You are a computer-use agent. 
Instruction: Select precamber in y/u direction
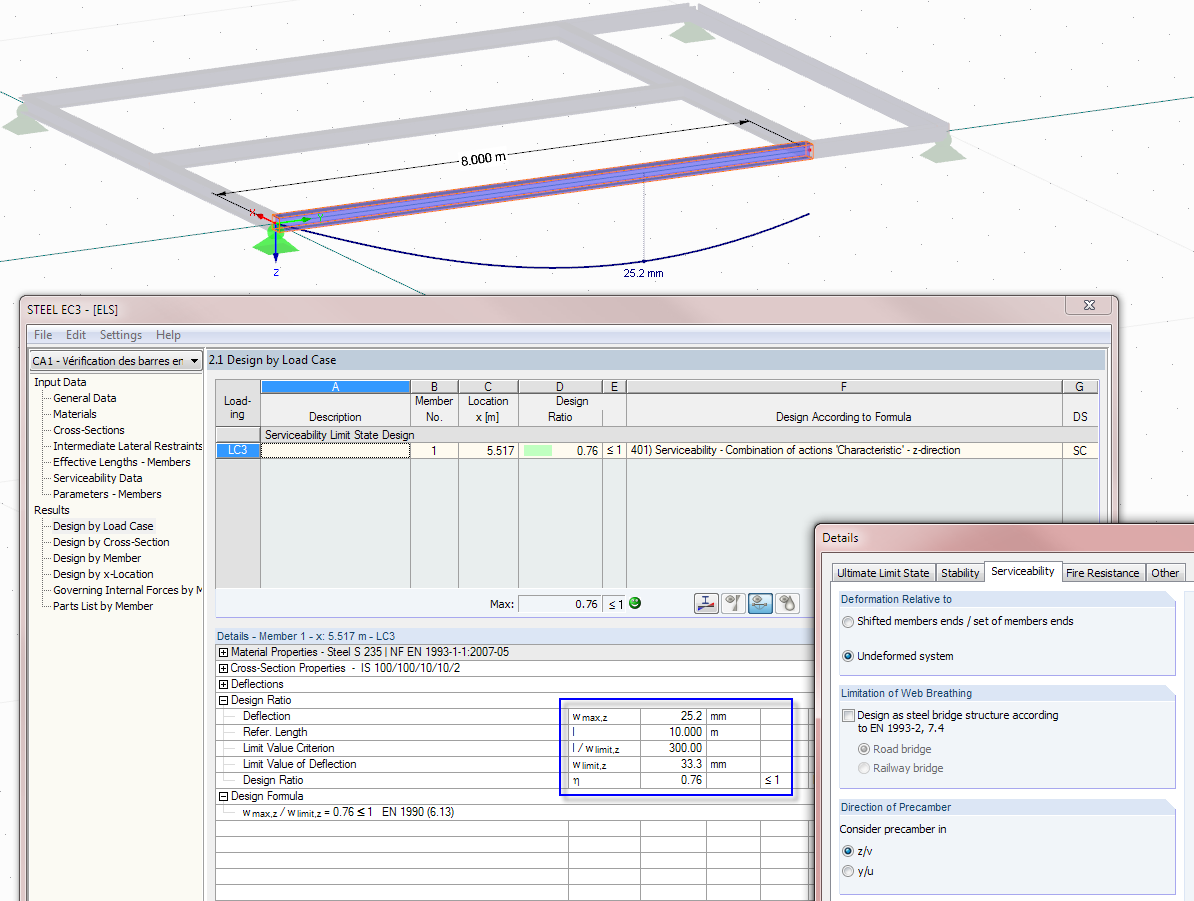click(848, 871)
